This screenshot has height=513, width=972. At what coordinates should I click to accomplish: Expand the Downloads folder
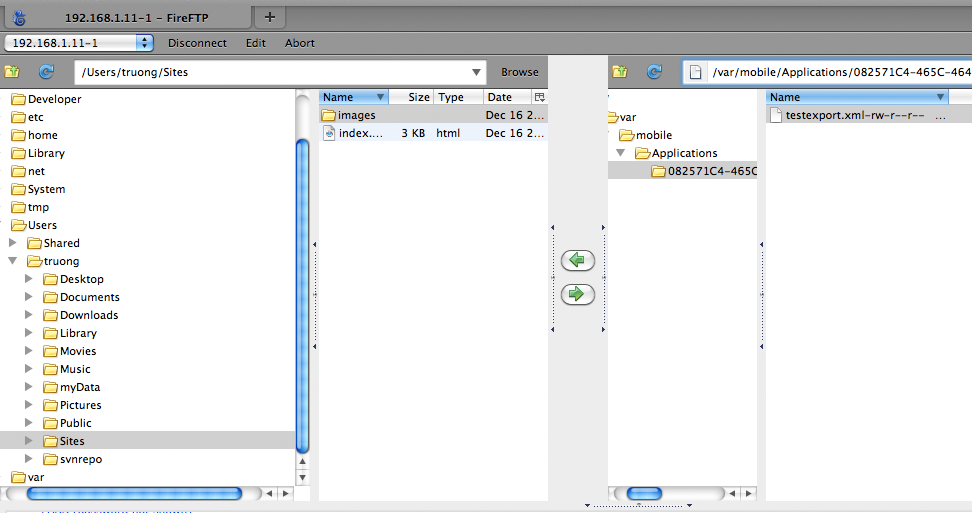29,315
